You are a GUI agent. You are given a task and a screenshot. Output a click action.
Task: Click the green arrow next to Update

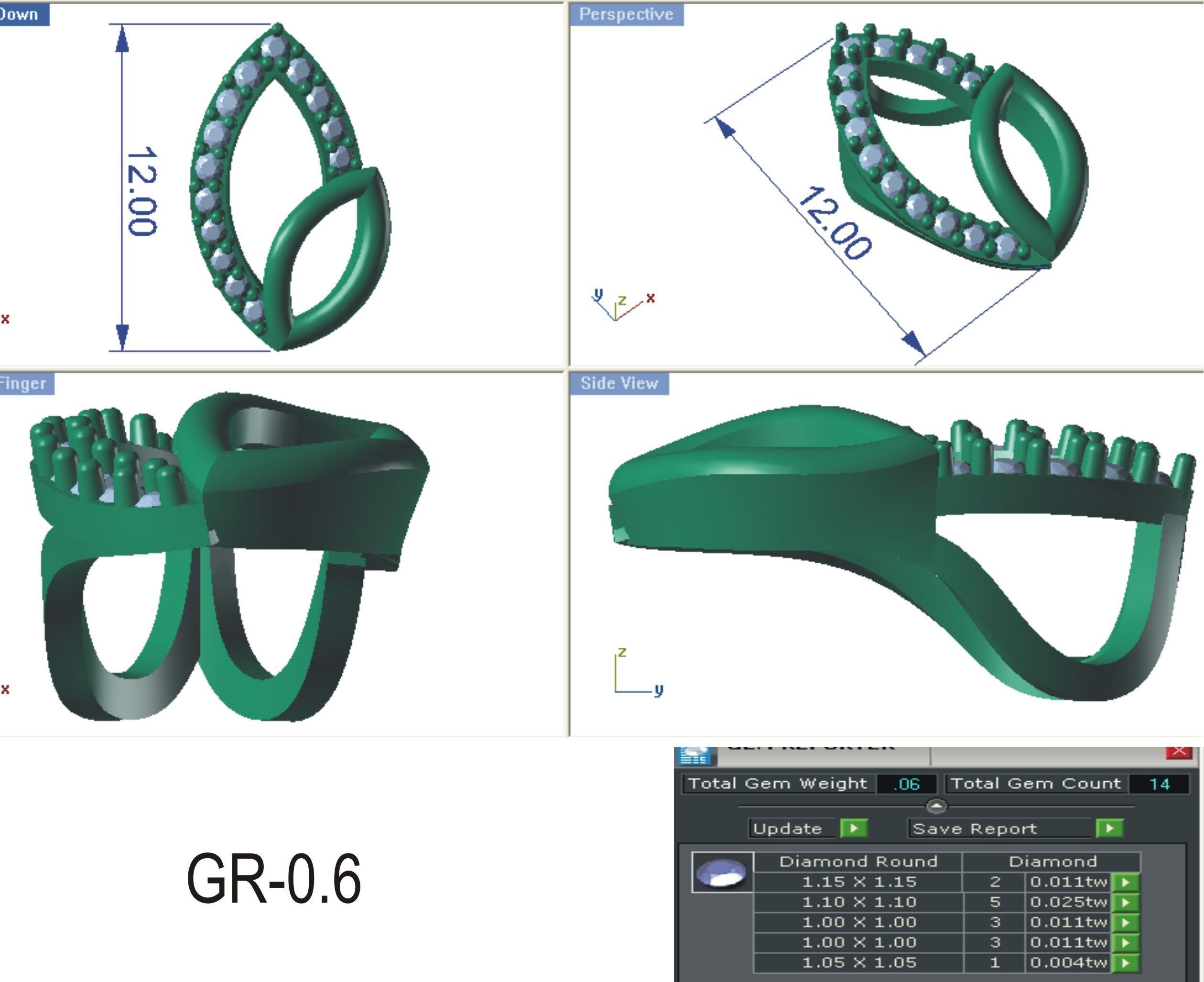[854, 828]
